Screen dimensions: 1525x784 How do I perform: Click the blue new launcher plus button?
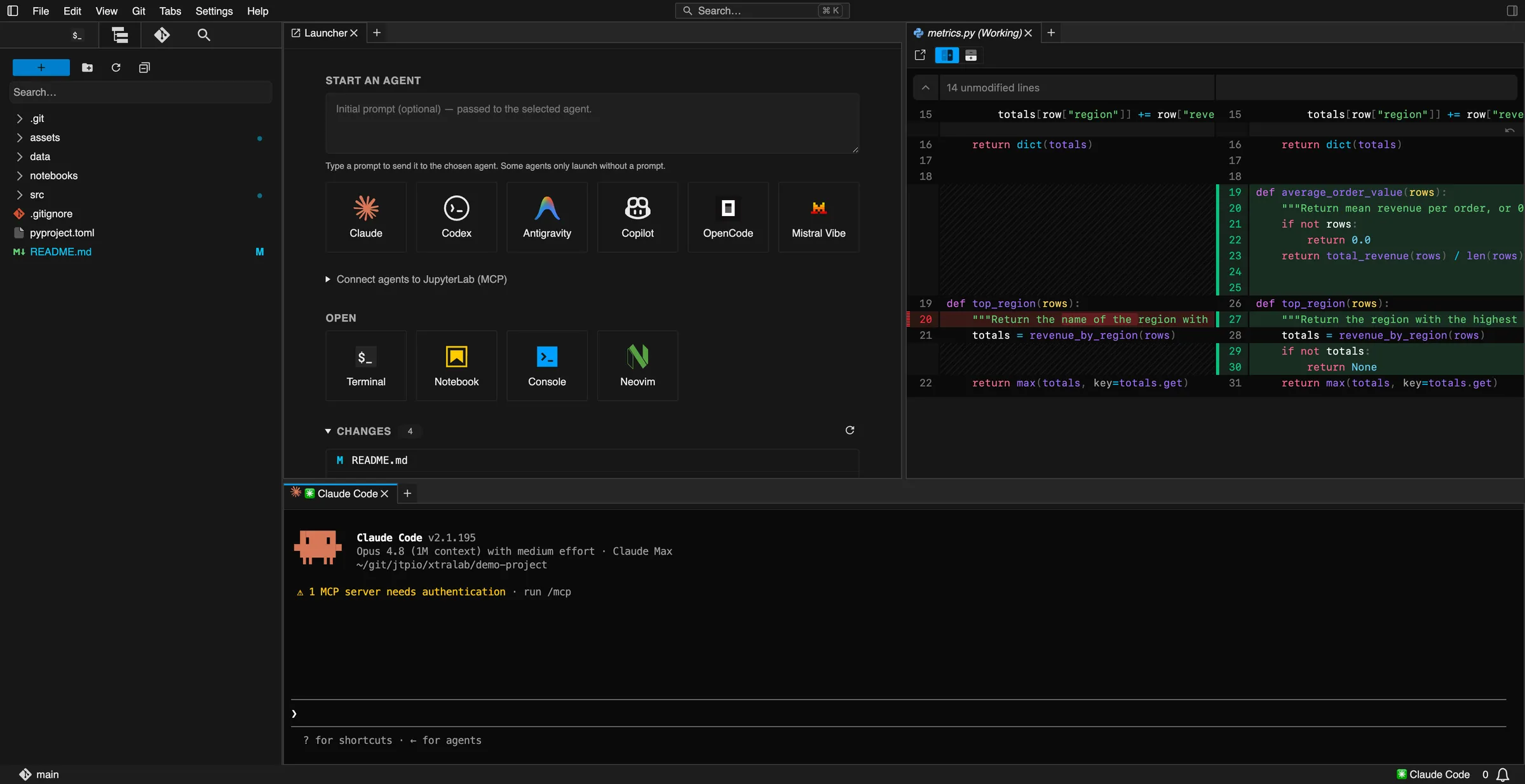coord(41,67)
